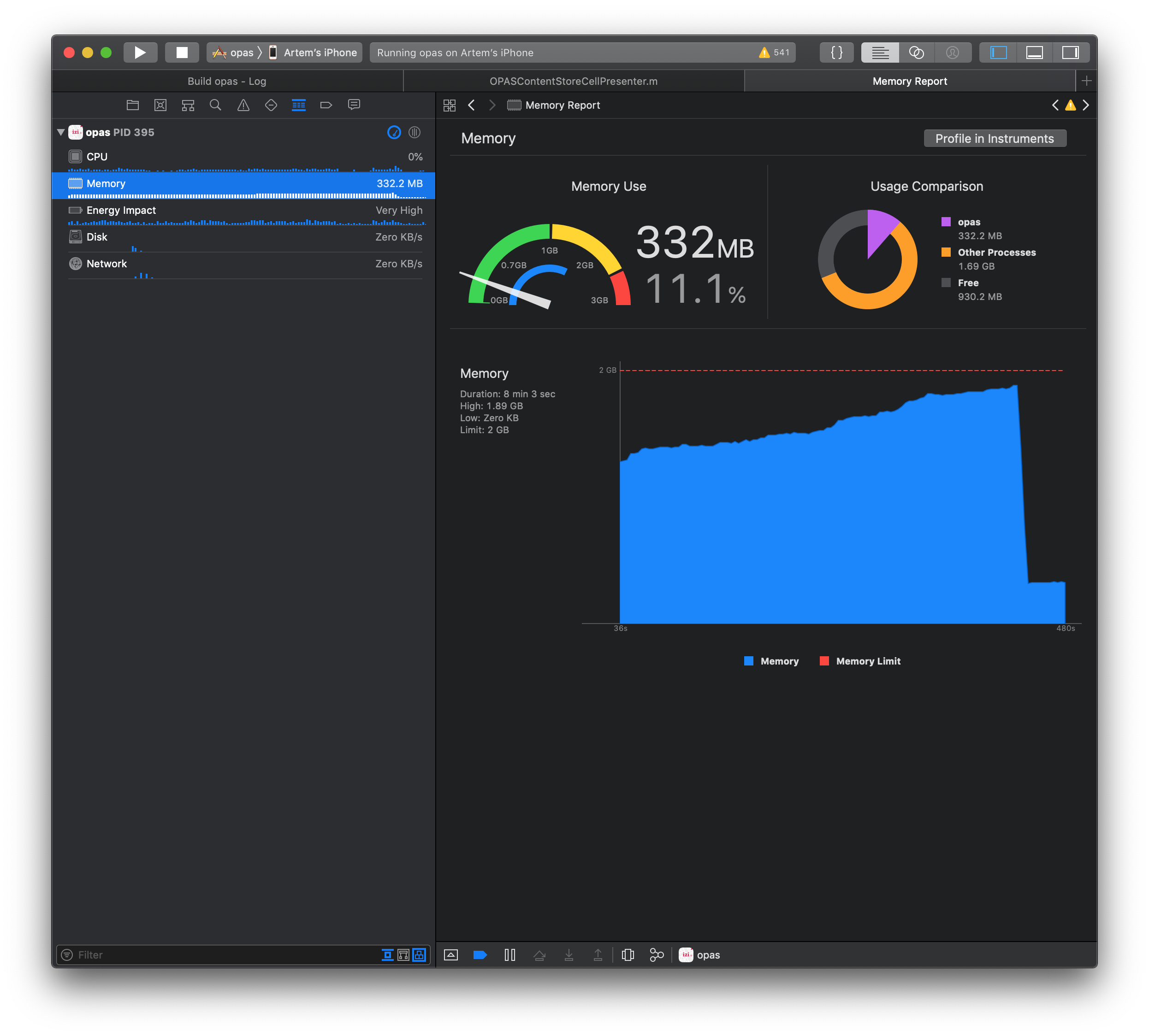Open the Find navigator magnifier icon
The height and width of the screenshot is (1036, 1149).
click(x=215, y=106)
